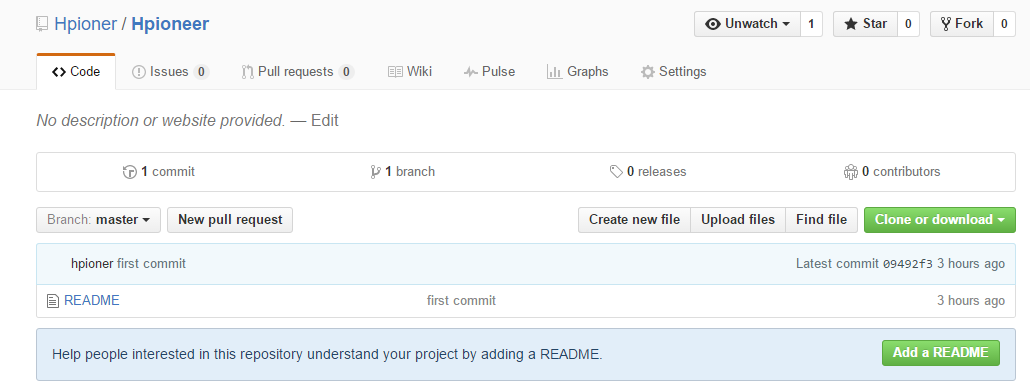Star this repository
Screen dimensions: 1030x382
tap(865, 24)
